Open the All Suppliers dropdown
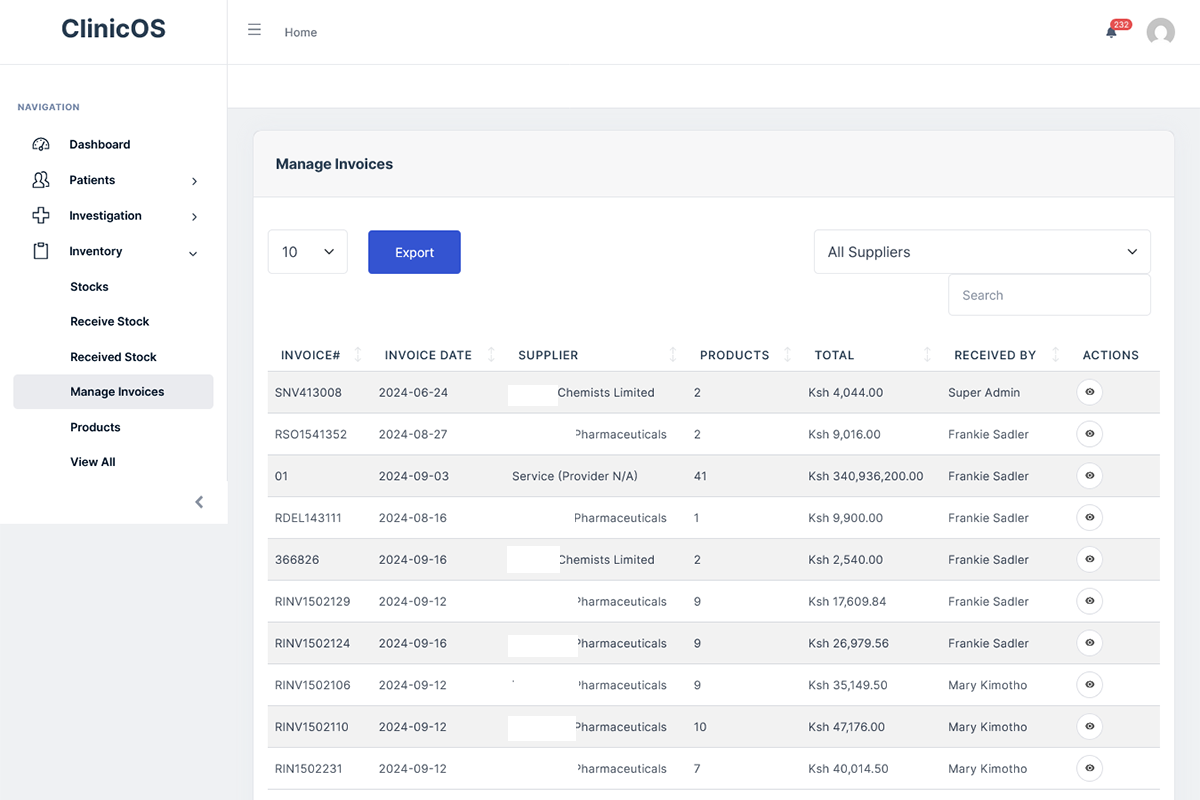 (981, 252)
